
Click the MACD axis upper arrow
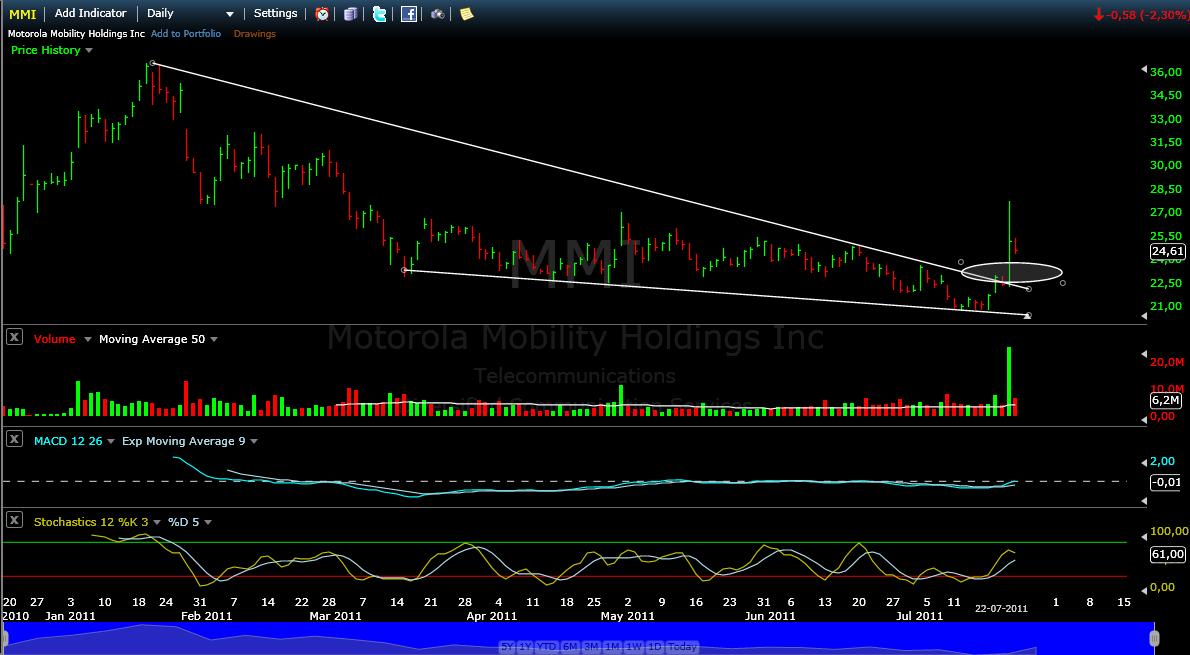(x=1145, y=461)
